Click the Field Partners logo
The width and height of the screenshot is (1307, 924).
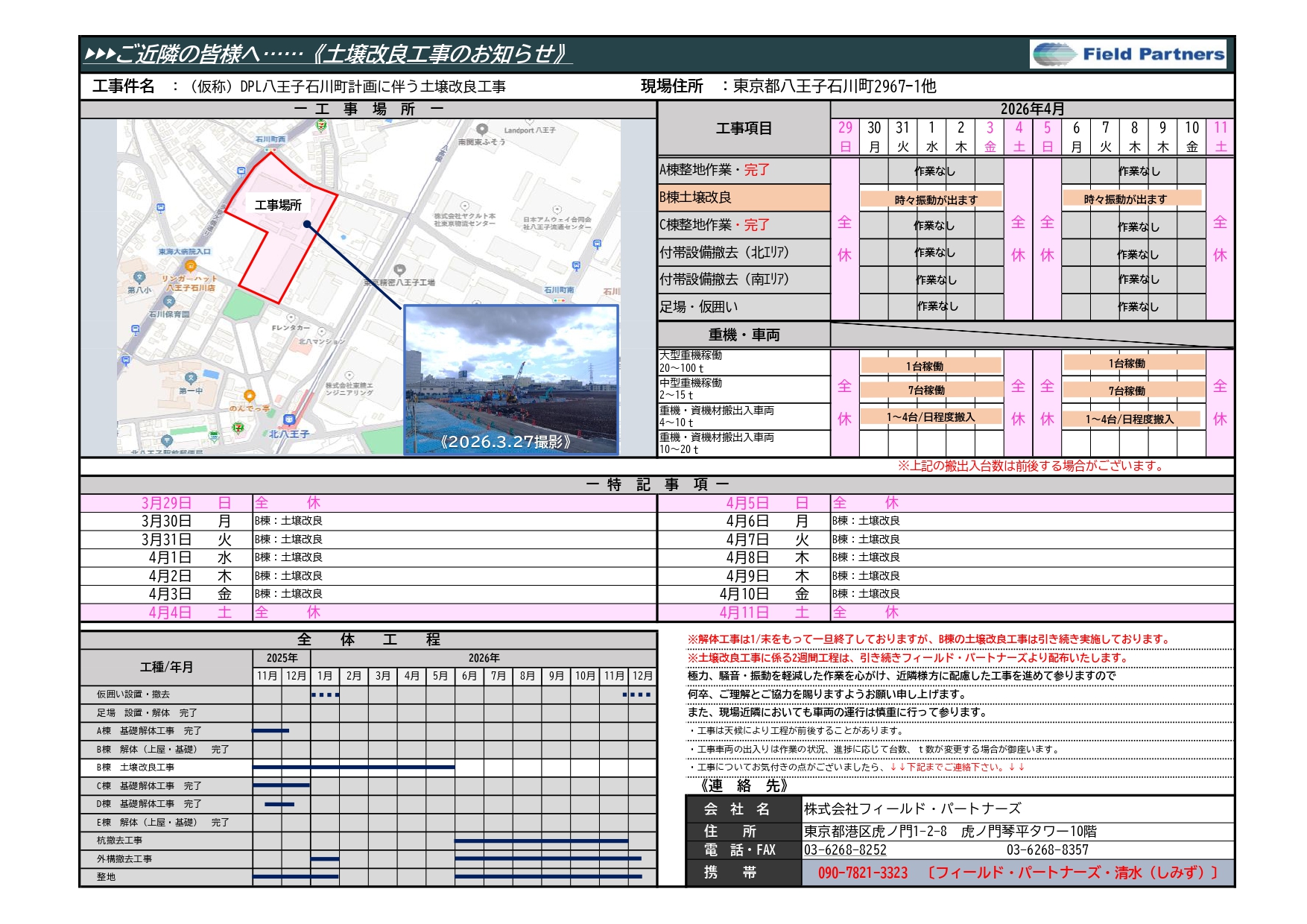pos(1127,54)
